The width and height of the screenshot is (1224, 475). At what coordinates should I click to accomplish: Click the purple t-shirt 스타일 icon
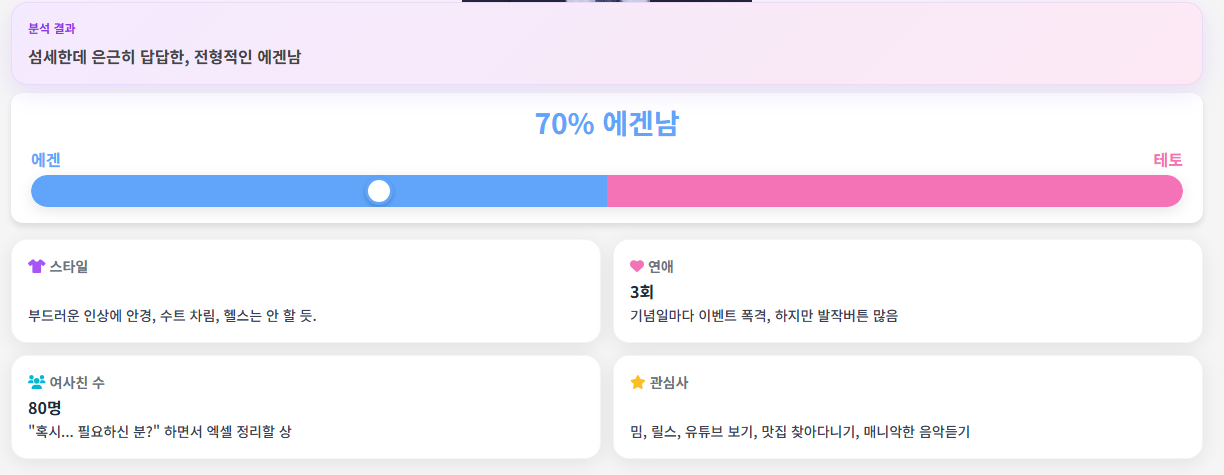click(x=37, y=266)
